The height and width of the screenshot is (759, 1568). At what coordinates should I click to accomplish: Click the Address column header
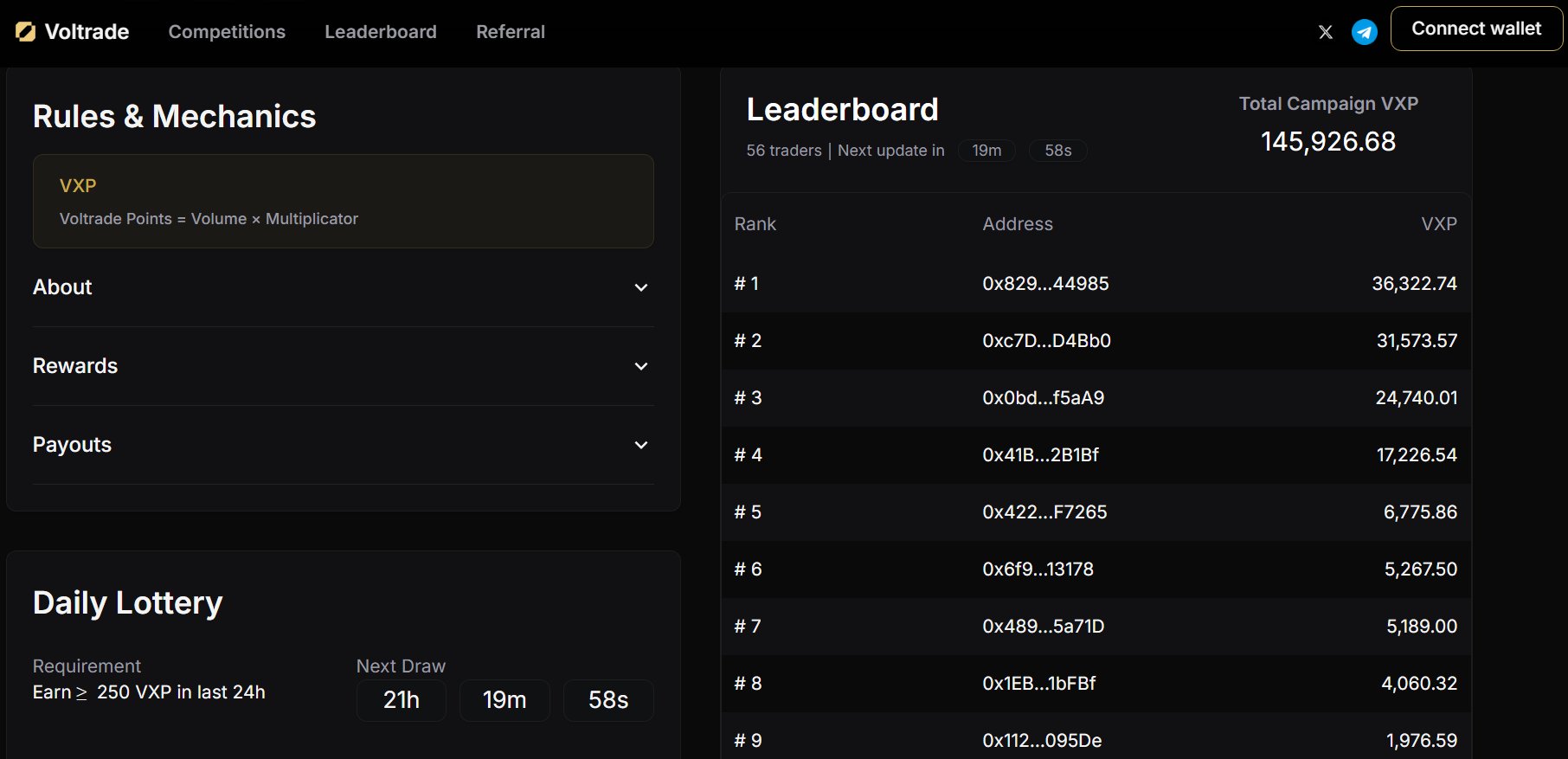(1018, 224)
